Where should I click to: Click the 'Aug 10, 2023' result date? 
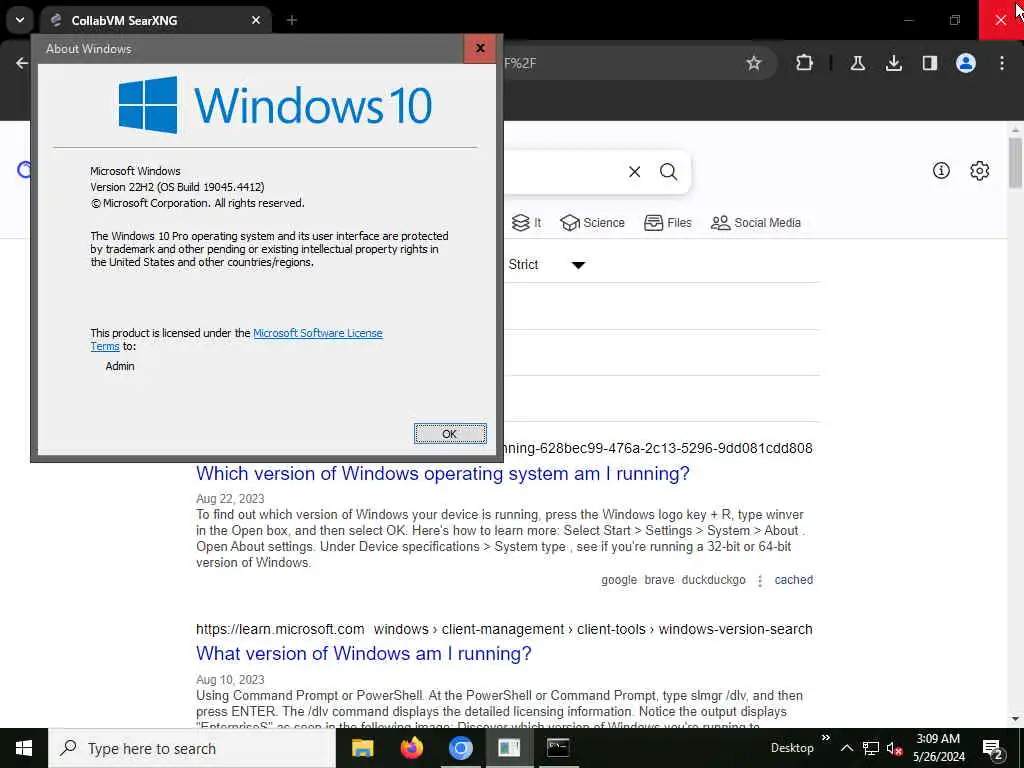pos(230,680)
